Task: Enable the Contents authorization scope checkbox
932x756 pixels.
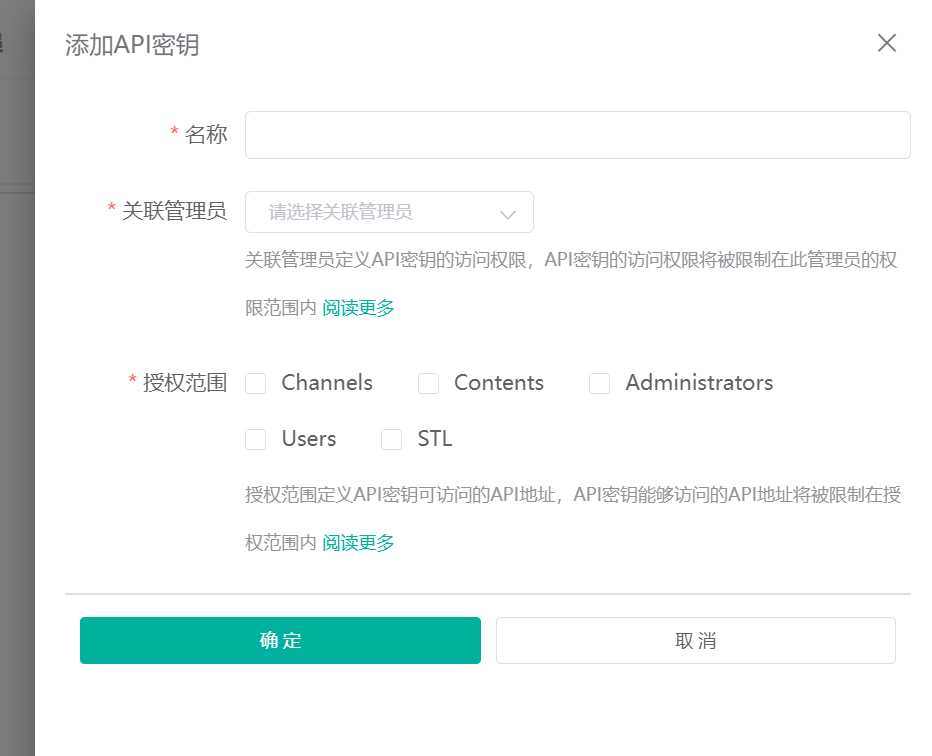Action: pos(428,383)
